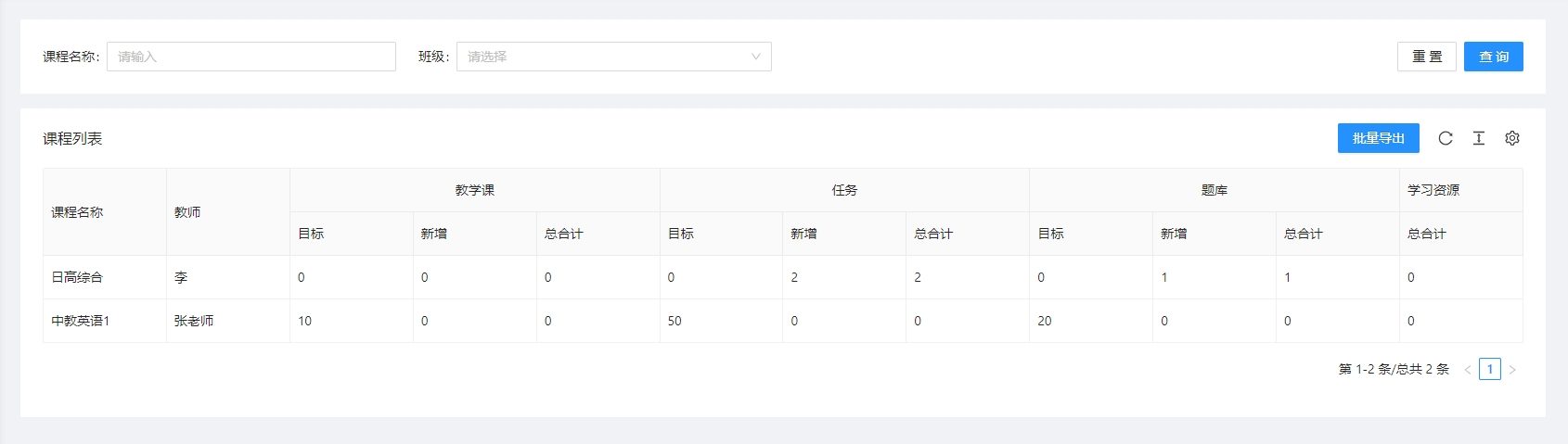Go to previous page arrow
This screenshot has height=444, width=1568.
[1468, 370]
